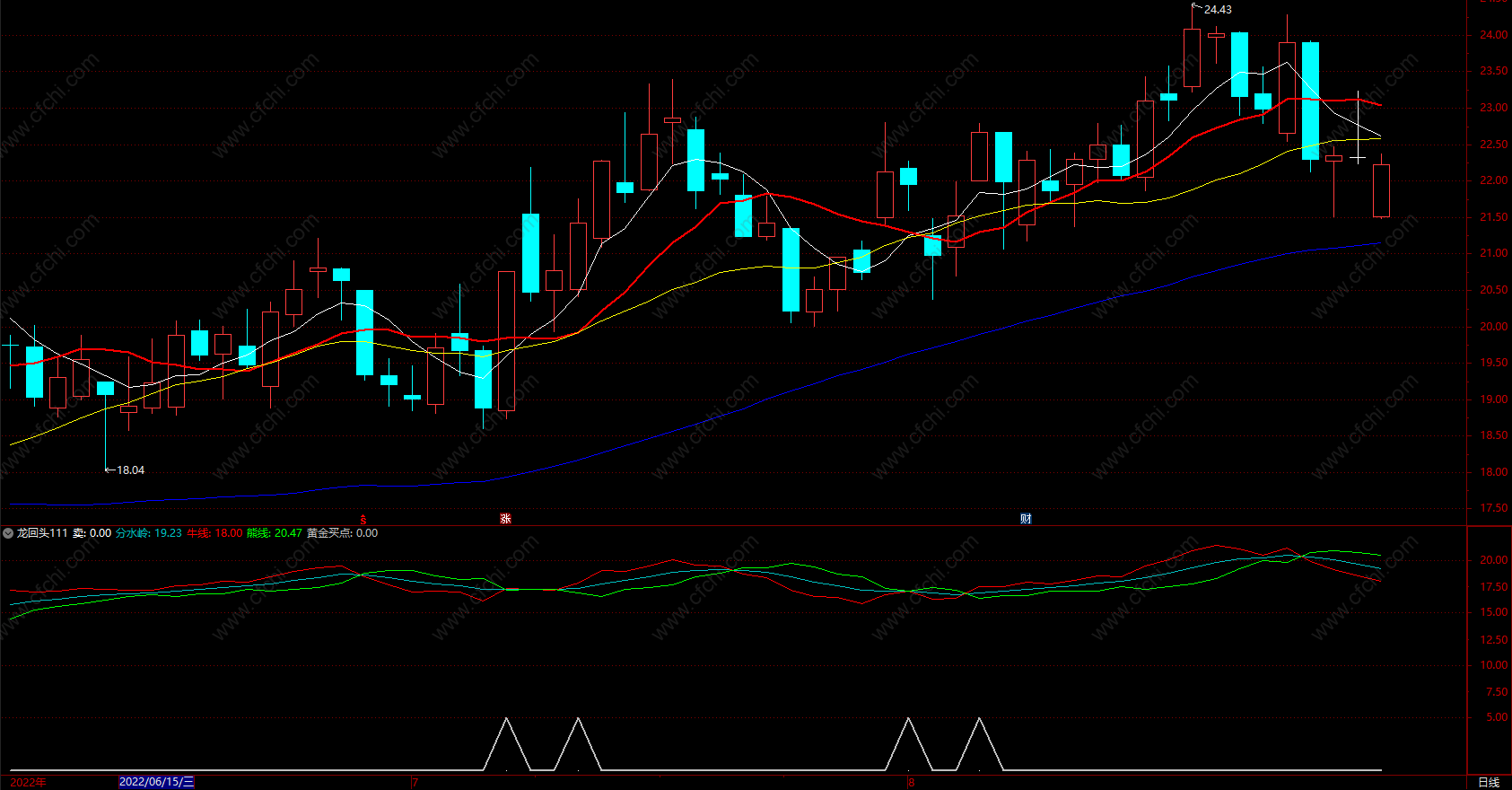Select the 分水岭: 19.23 indicator value
Image resolution: width=1512 pixels, height=790 pixels.
149,533
